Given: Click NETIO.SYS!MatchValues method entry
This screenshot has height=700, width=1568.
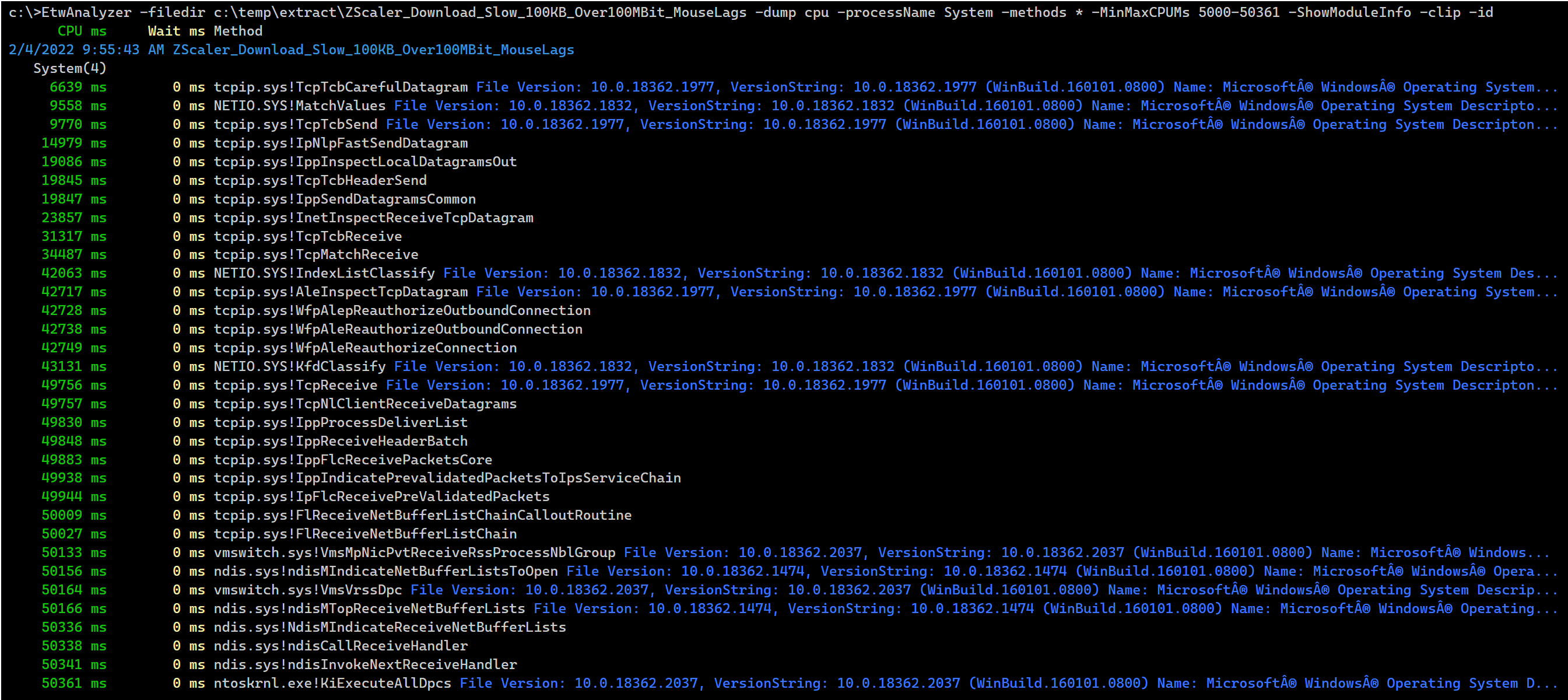Looking at the screenshot, I should coord(299,106).
